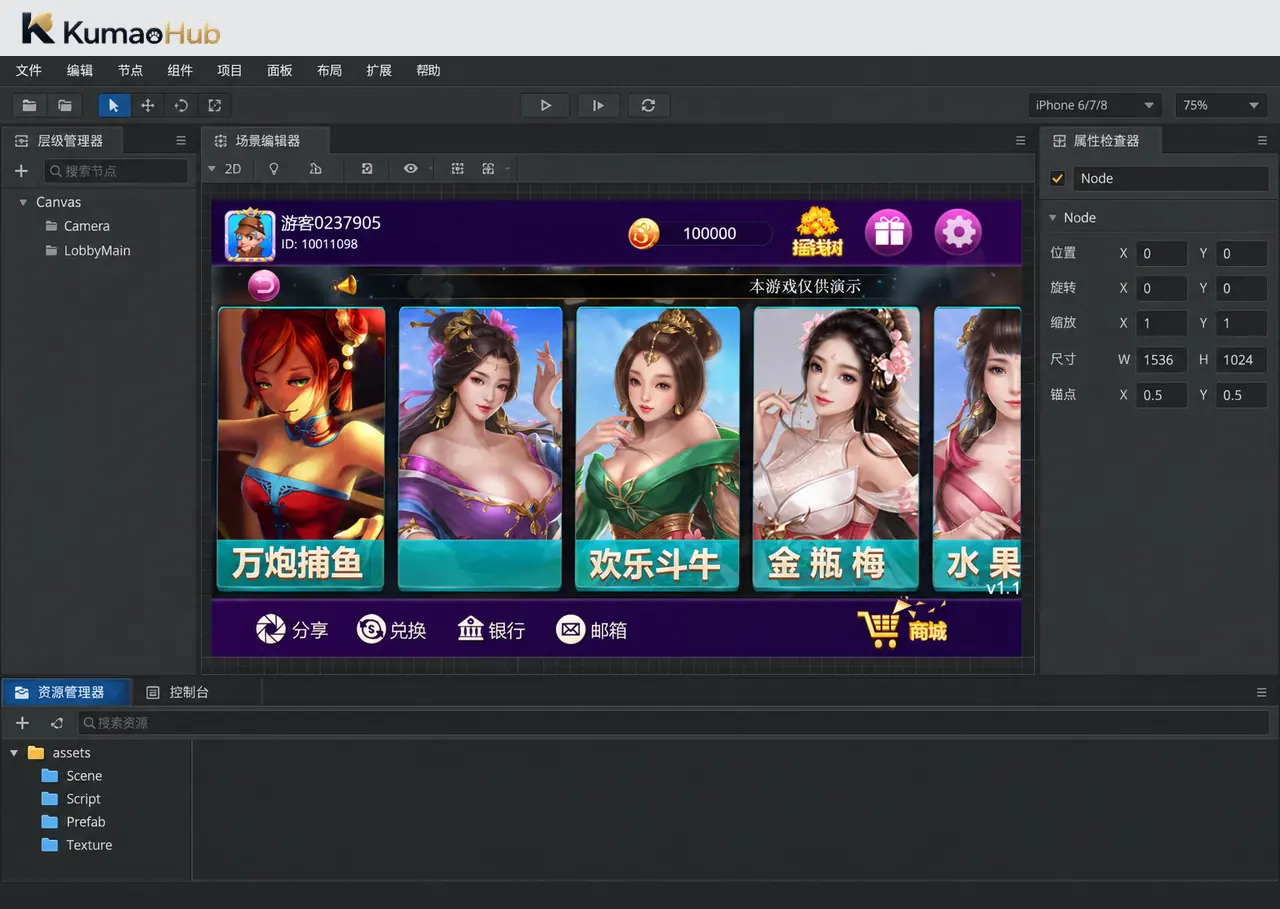Click the grouping icon in the scene toolbar
This screenshot has width=1280, height=909.
coord(488,169)
